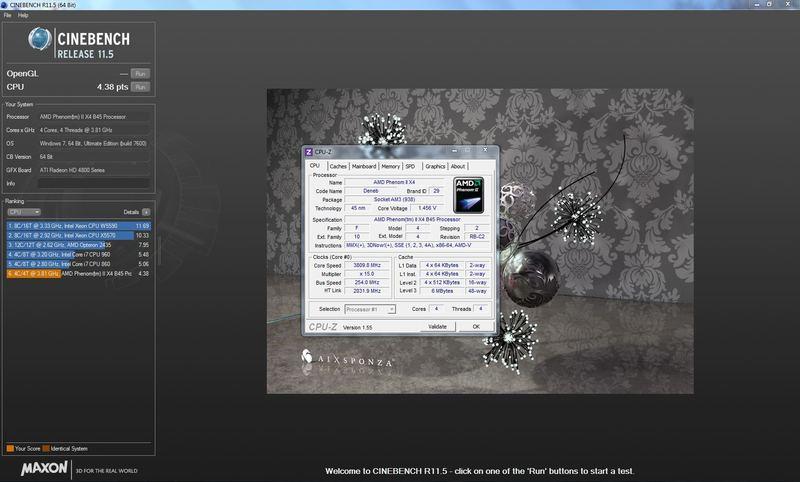Screen dimensions: 800x482
Task: Open the Cinebench Help menu
Action: [23, 15]
